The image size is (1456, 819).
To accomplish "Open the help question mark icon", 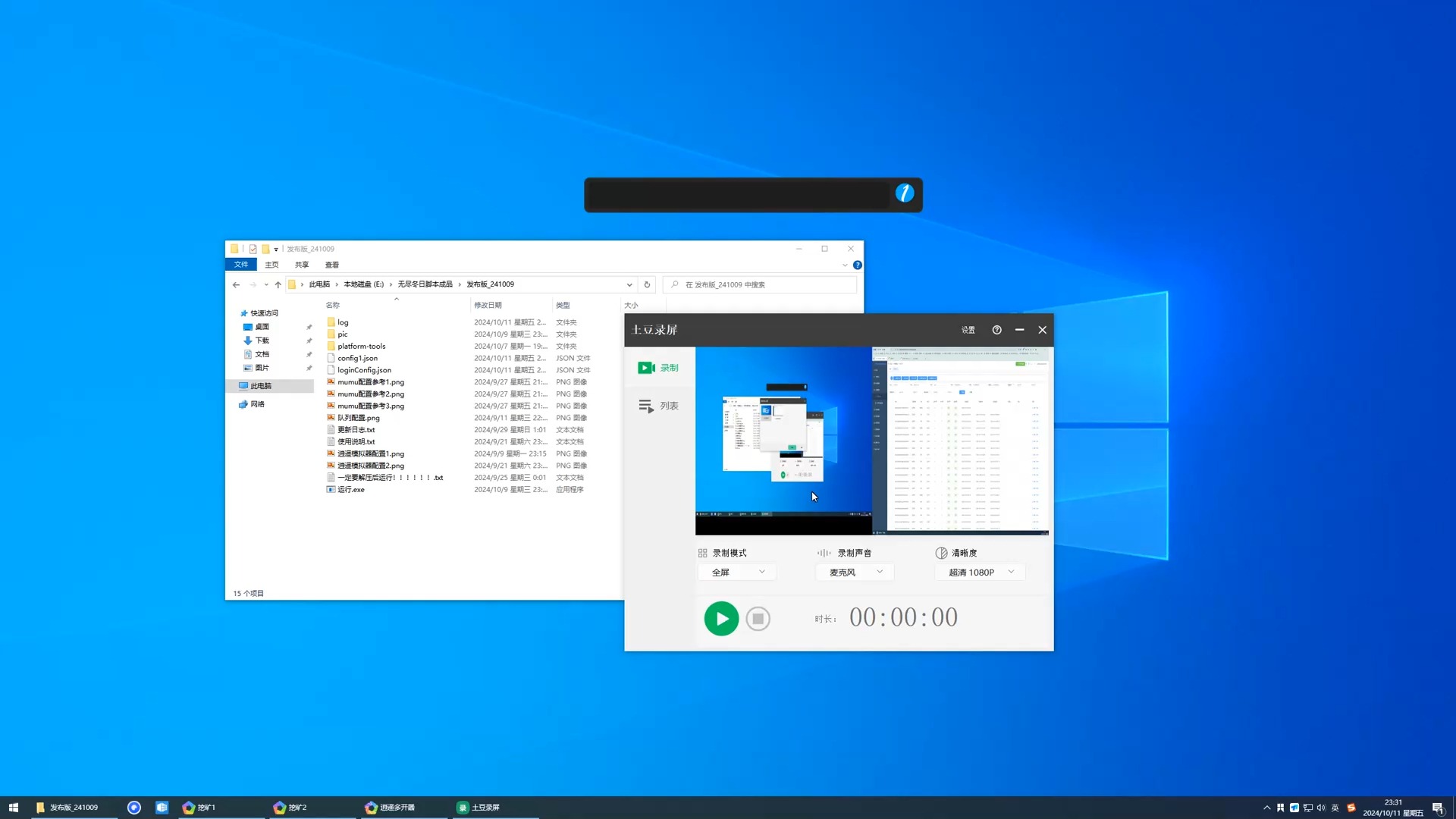I will pos(996,330).
